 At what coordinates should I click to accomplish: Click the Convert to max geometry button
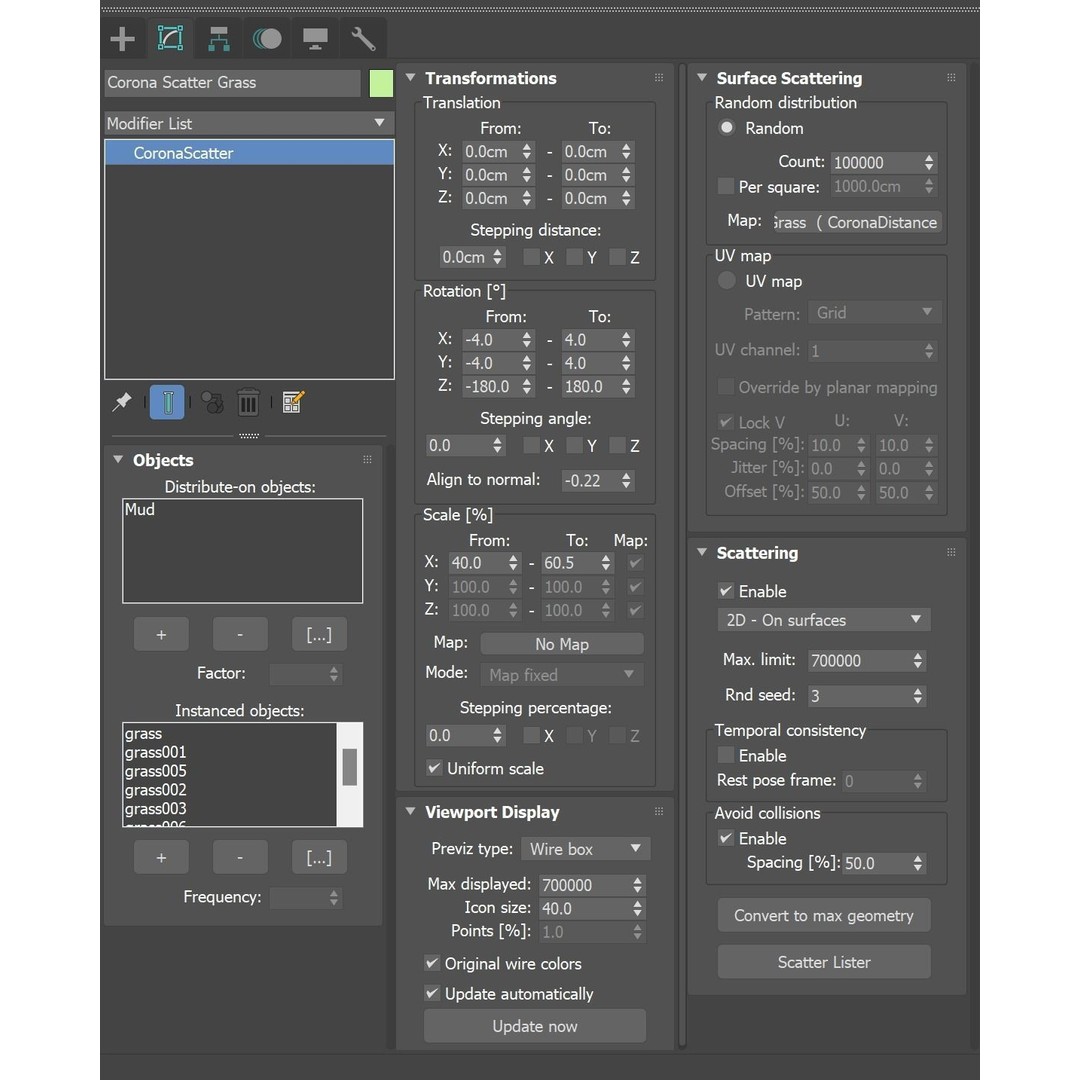[x=824, y=915]
